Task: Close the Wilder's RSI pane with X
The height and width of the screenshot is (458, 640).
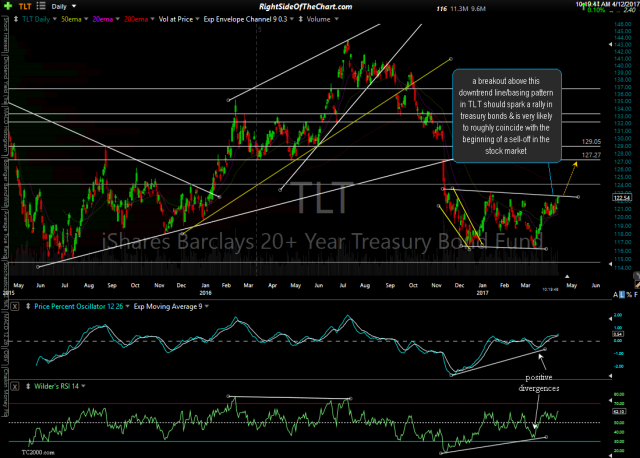Action: (x=15, y=386)
